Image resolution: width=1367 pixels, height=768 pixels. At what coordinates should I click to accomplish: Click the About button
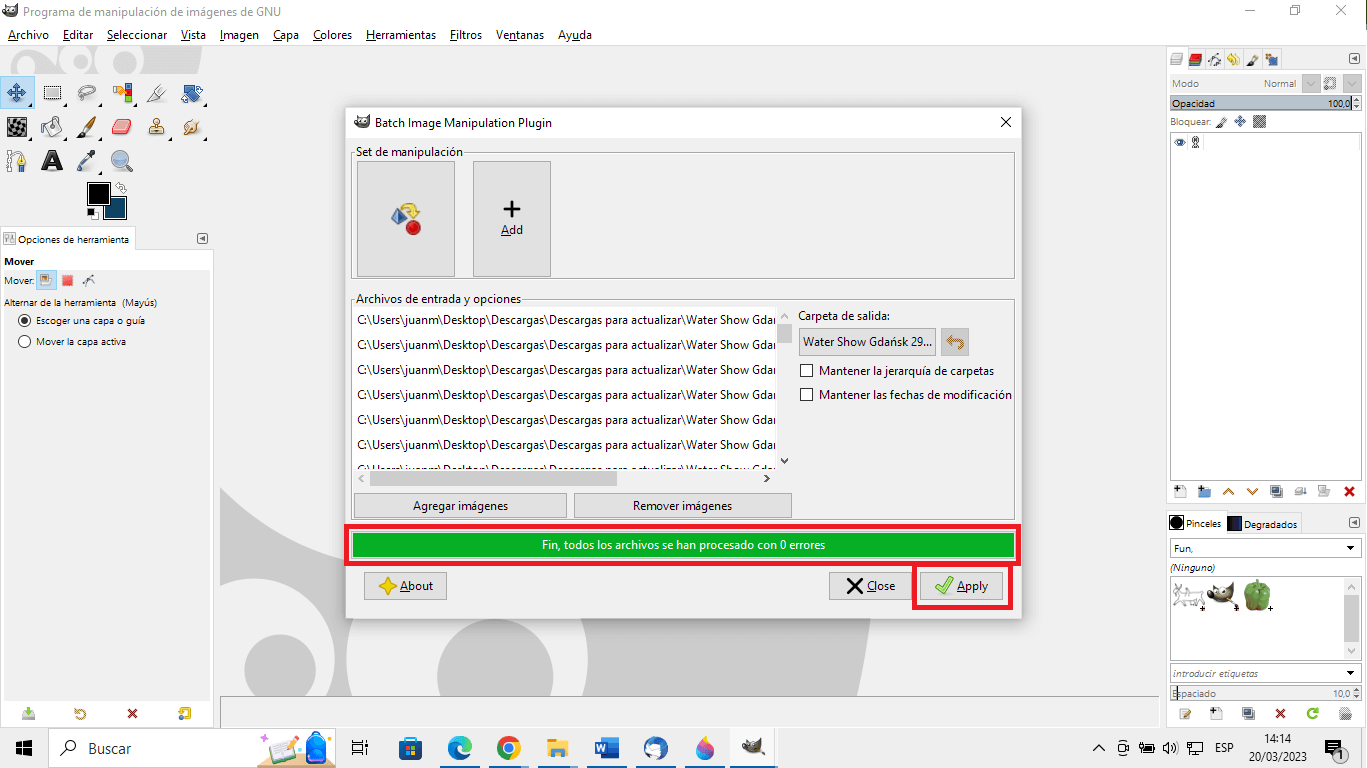pyautogui.click(x=405, y=586)
